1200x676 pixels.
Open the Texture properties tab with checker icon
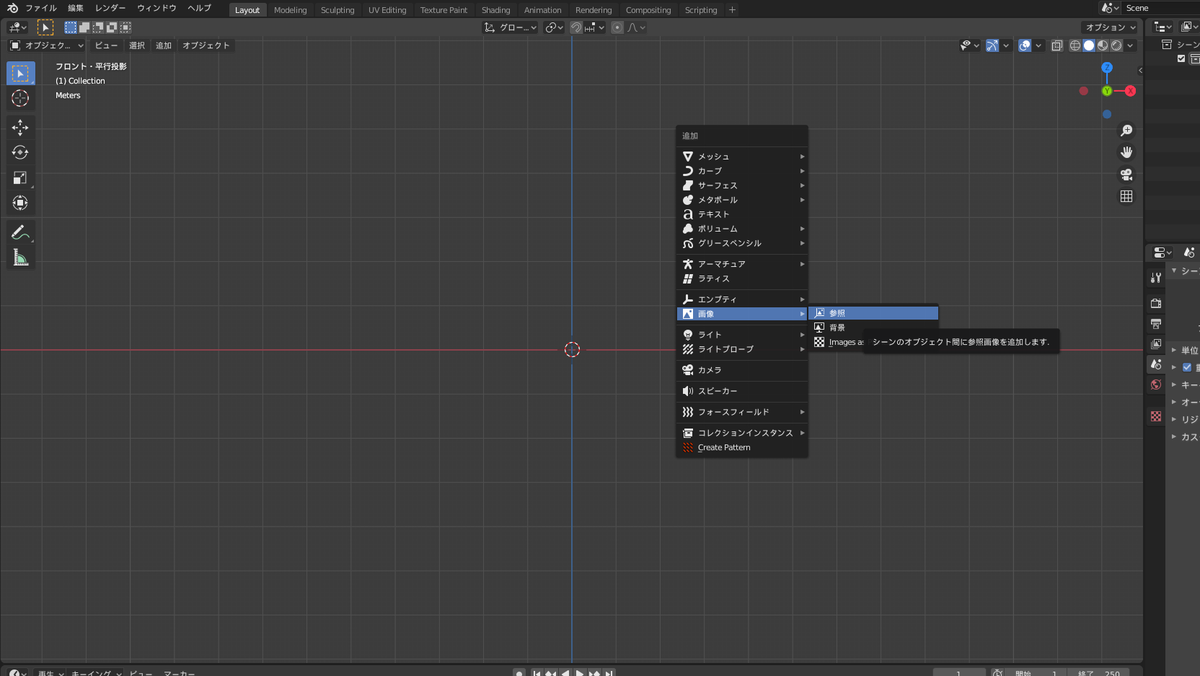tap(1156, 416)
